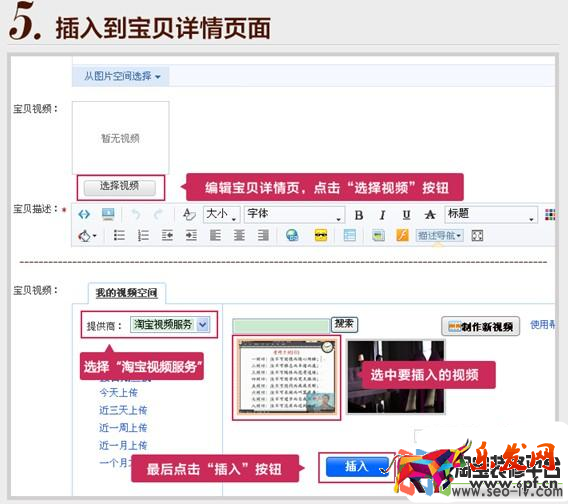
Task: Toggle italic text formatting
Action: click(382, 215)
